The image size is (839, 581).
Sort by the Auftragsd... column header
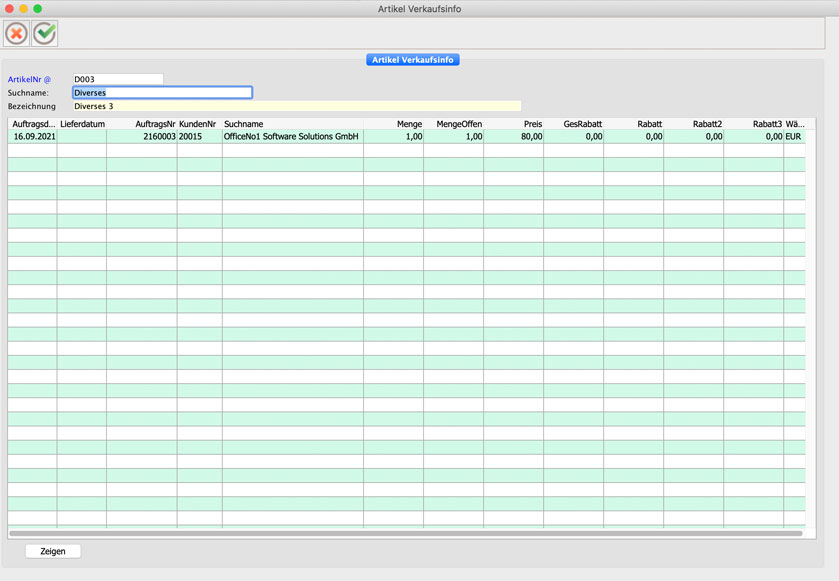click(x=33, y=124)
